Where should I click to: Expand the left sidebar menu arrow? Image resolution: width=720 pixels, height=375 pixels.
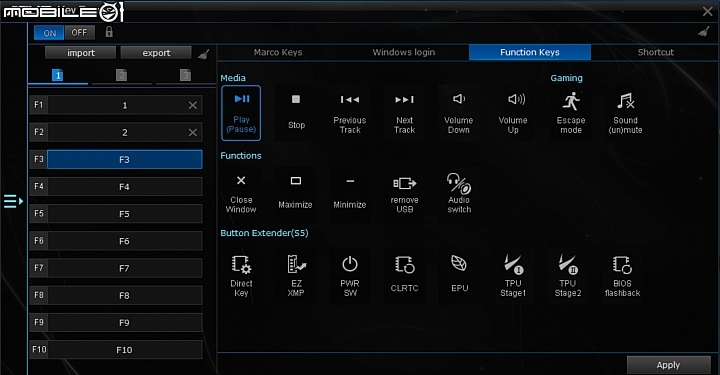pos(13,201)
